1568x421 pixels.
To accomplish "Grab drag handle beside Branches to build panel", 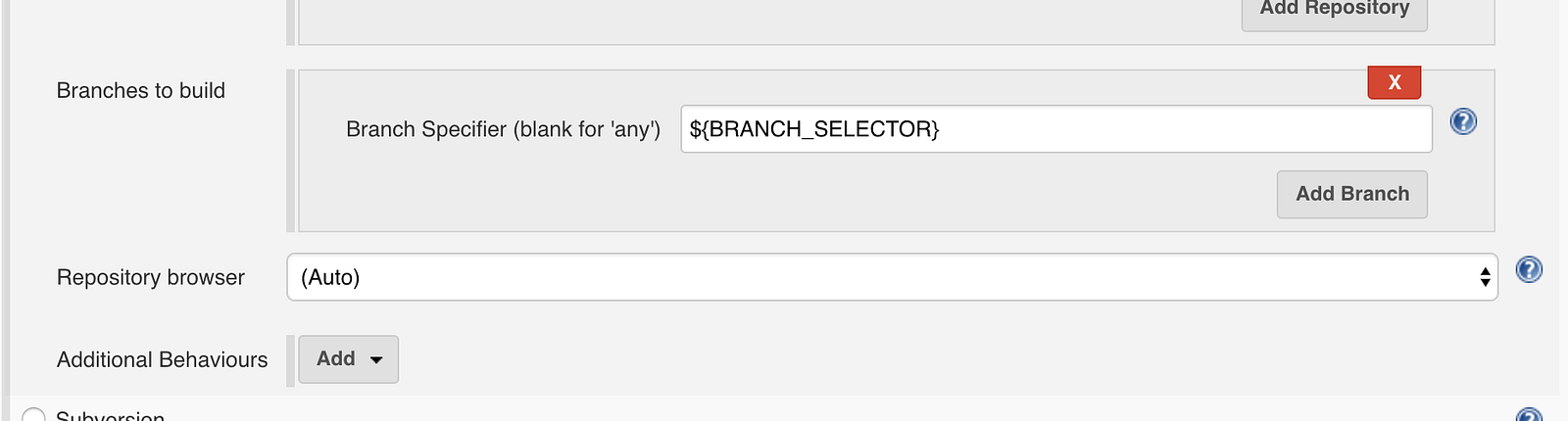I will (291, 151).
